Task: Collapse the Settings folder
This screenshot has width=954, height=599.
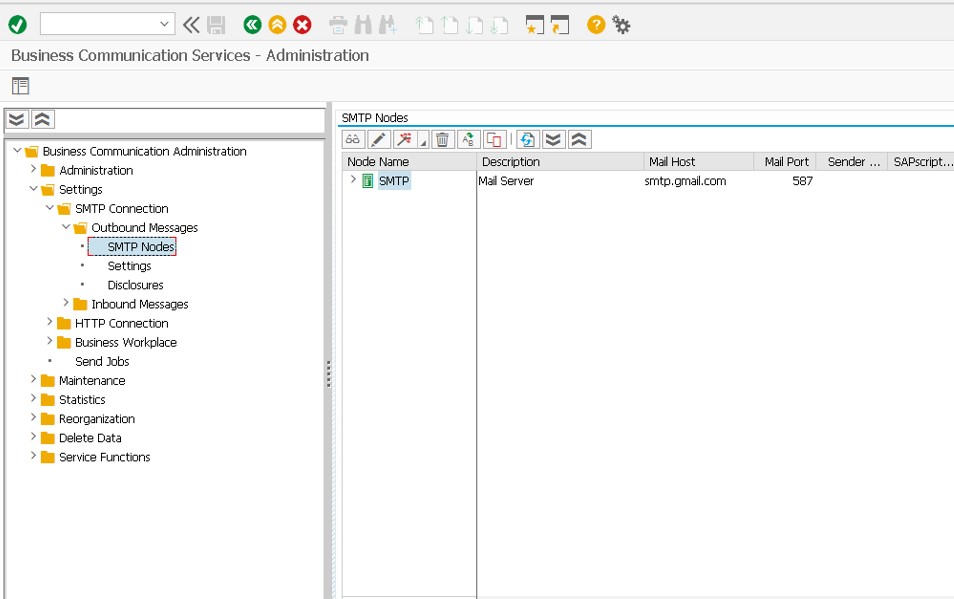Action: point(33,189)
